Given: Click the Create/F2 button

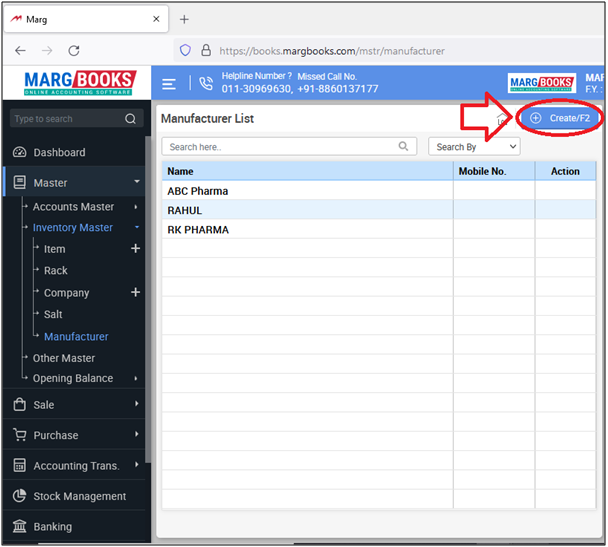Looking at the screenshot, I should (560, 118).
